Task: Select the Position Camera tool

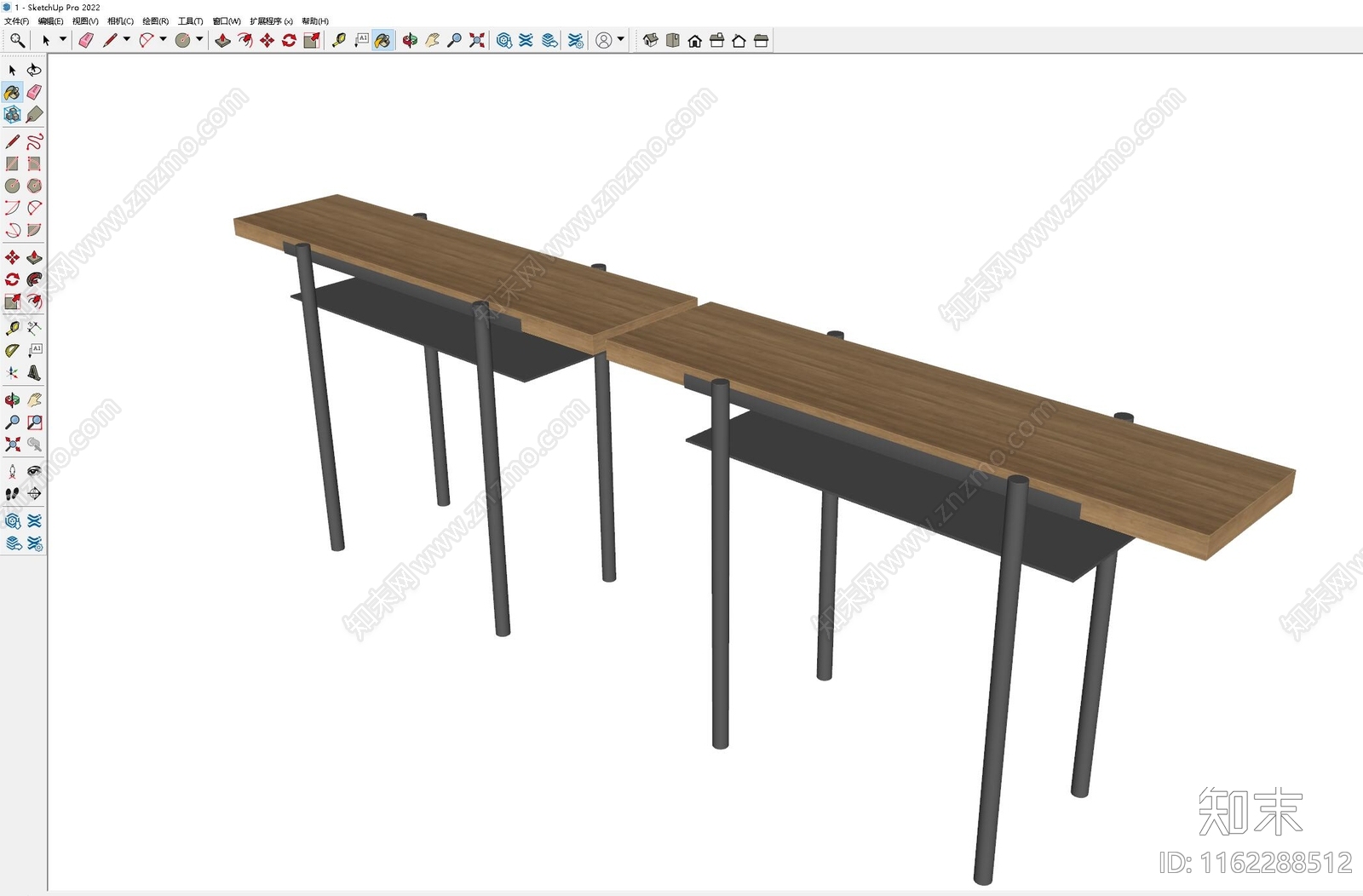Action: [x=12, y=471]
